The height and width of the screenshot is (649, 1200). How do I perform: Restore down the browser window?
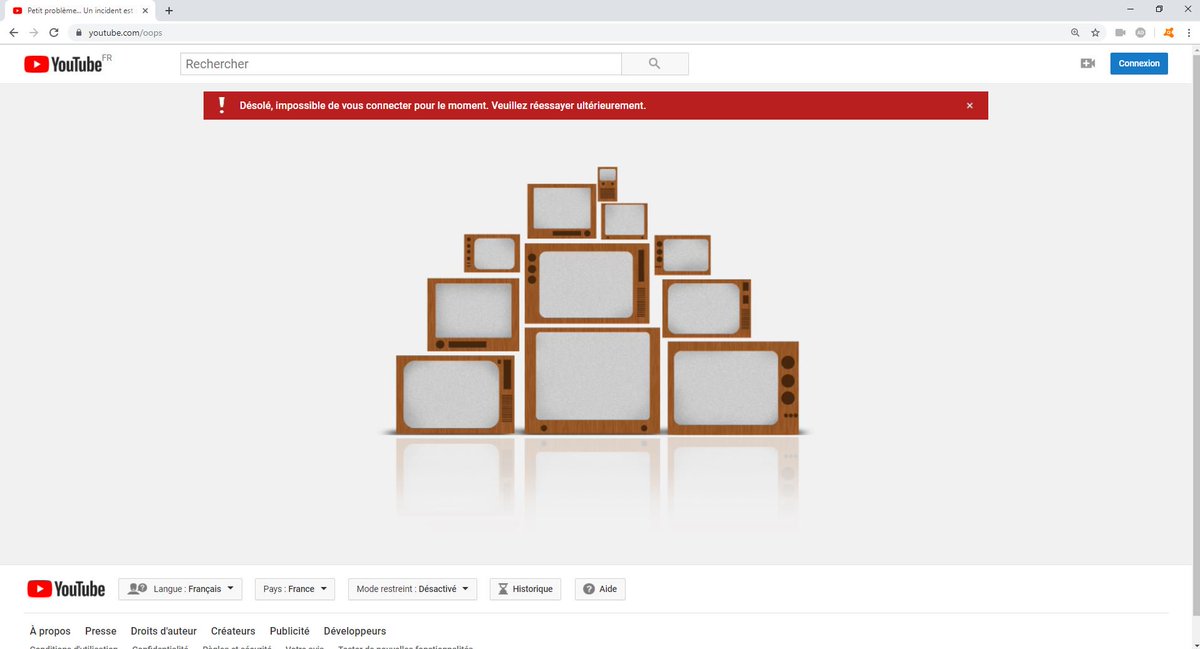1159,9
